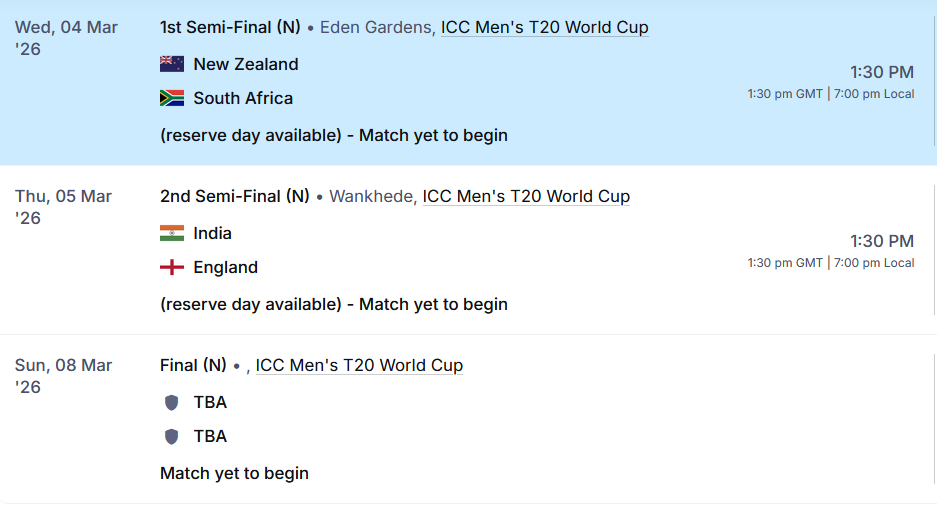The width and height of the screenshot is (937, 515).
Task: Select the England team name
Action: (226, 267)
